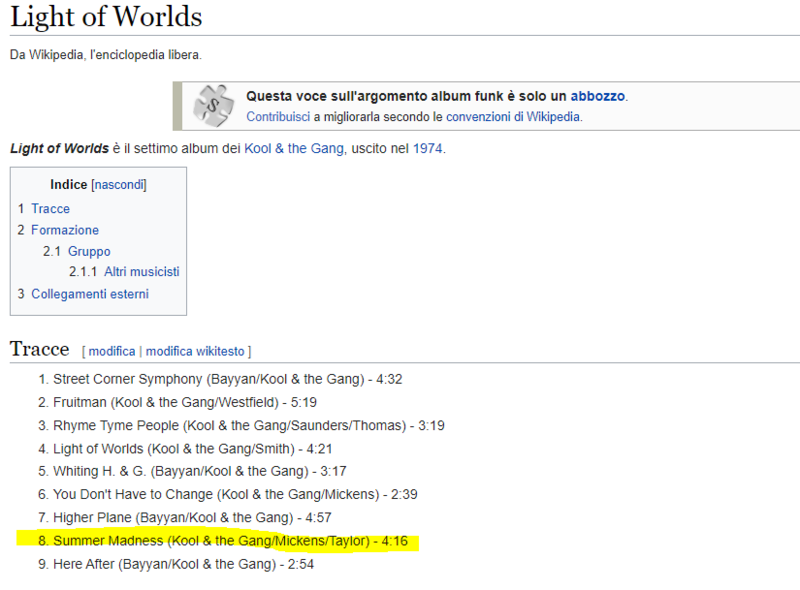The width and height of the screenshot is (800, 590).
Task: Open the 1974 year link
Action: [428, 148]
